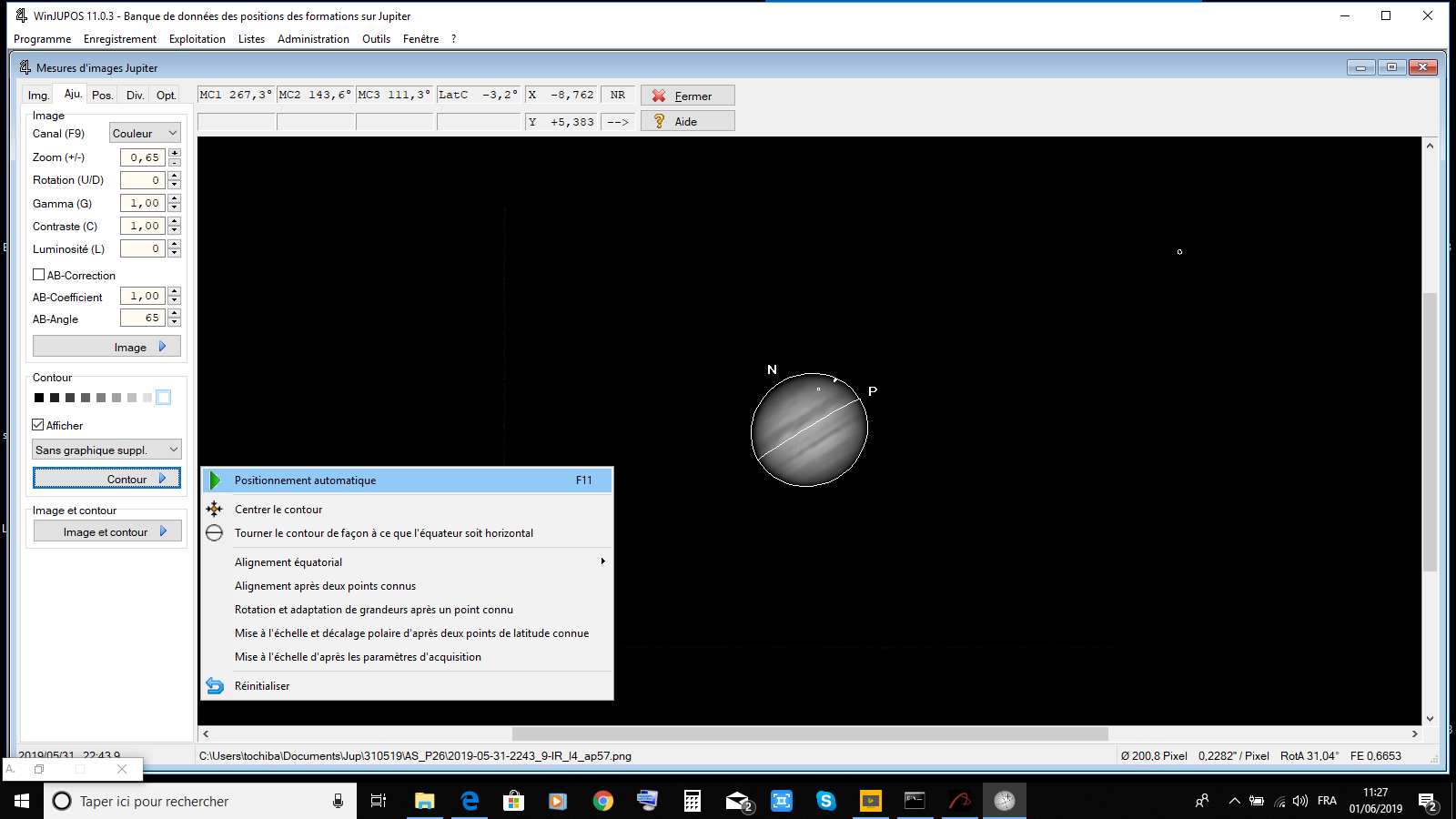1456x819 pixels.
Task: Increase Gamma with the up stepper arrow
Action: pyautogui.click(x=175, y=198)
